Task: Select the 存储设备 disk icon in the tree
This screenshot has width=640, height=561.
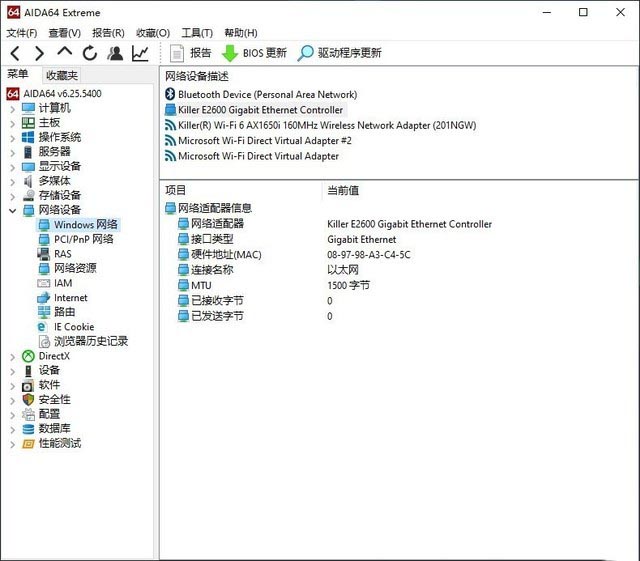Action: [x=29, y=195]
